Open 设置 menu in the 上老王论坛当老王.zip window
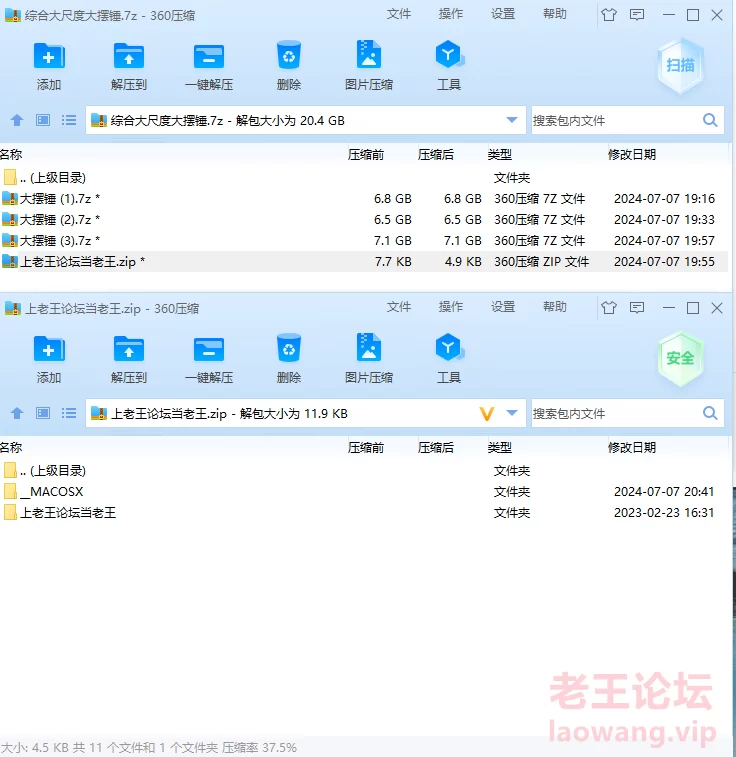This screenshot has width=736, height=757. click(x=503, y=307)
